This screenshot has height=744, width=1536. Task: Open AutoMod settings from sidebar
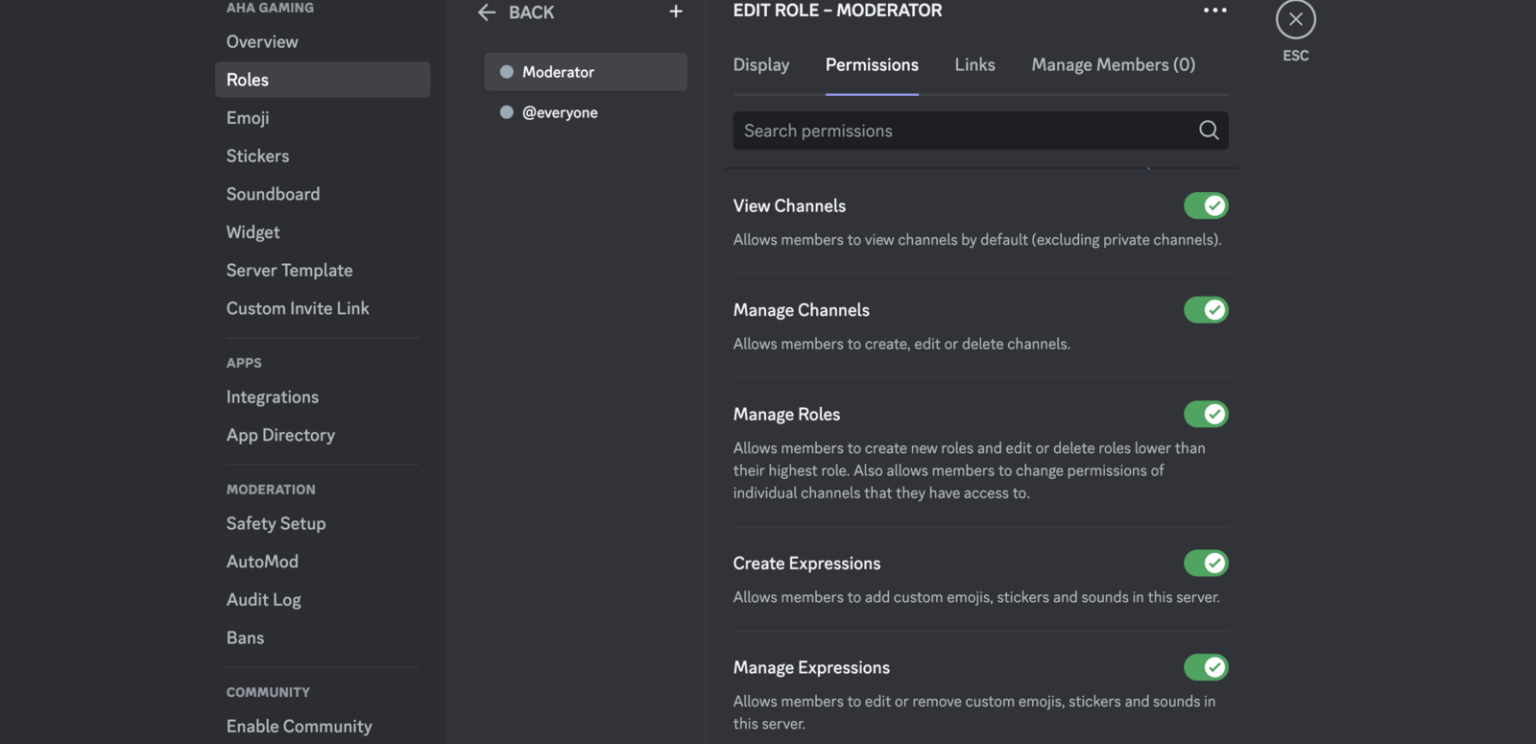(x=262, y=561)
